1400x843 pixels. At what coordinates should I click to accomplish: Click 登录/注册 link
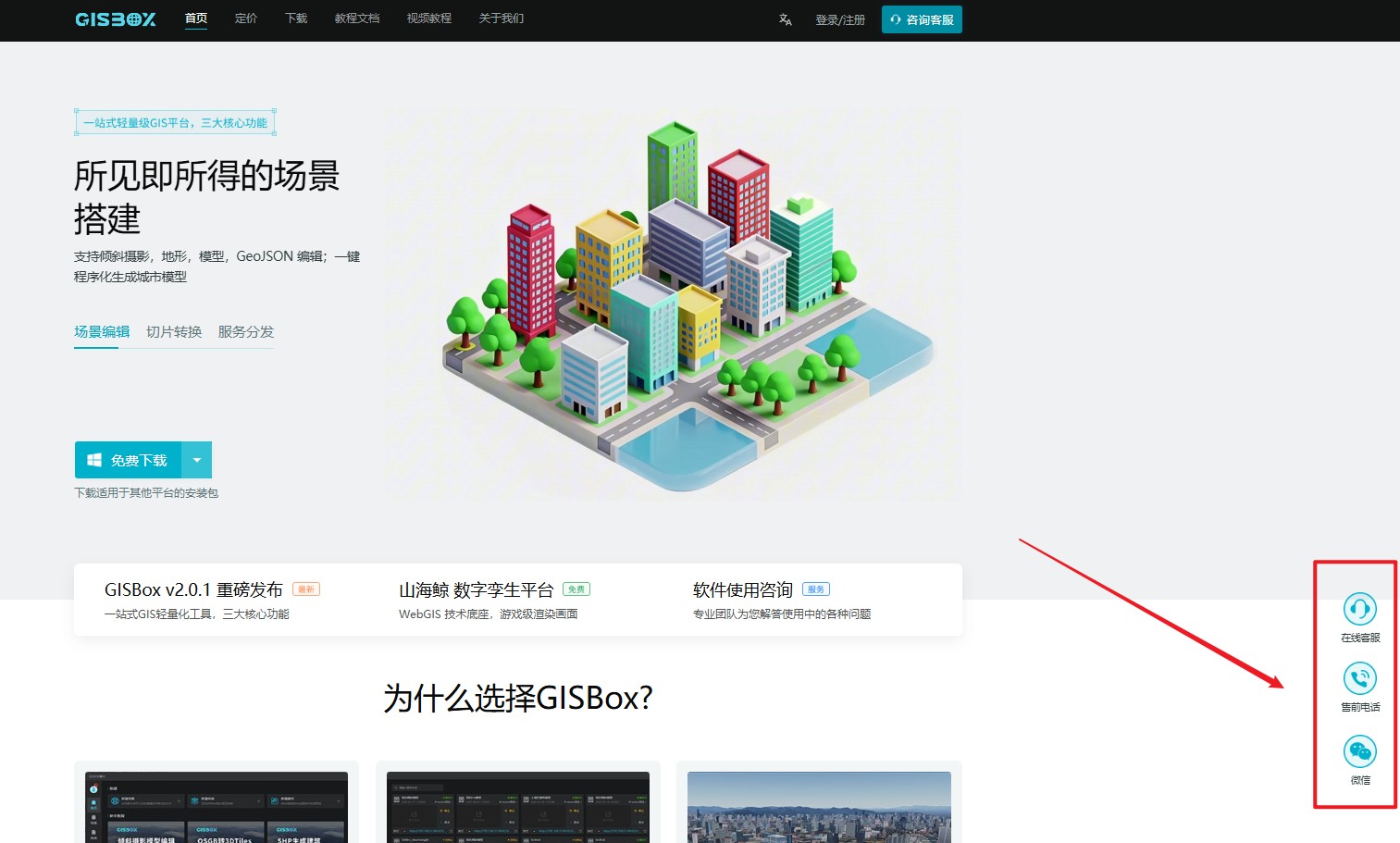pos(840,19)
